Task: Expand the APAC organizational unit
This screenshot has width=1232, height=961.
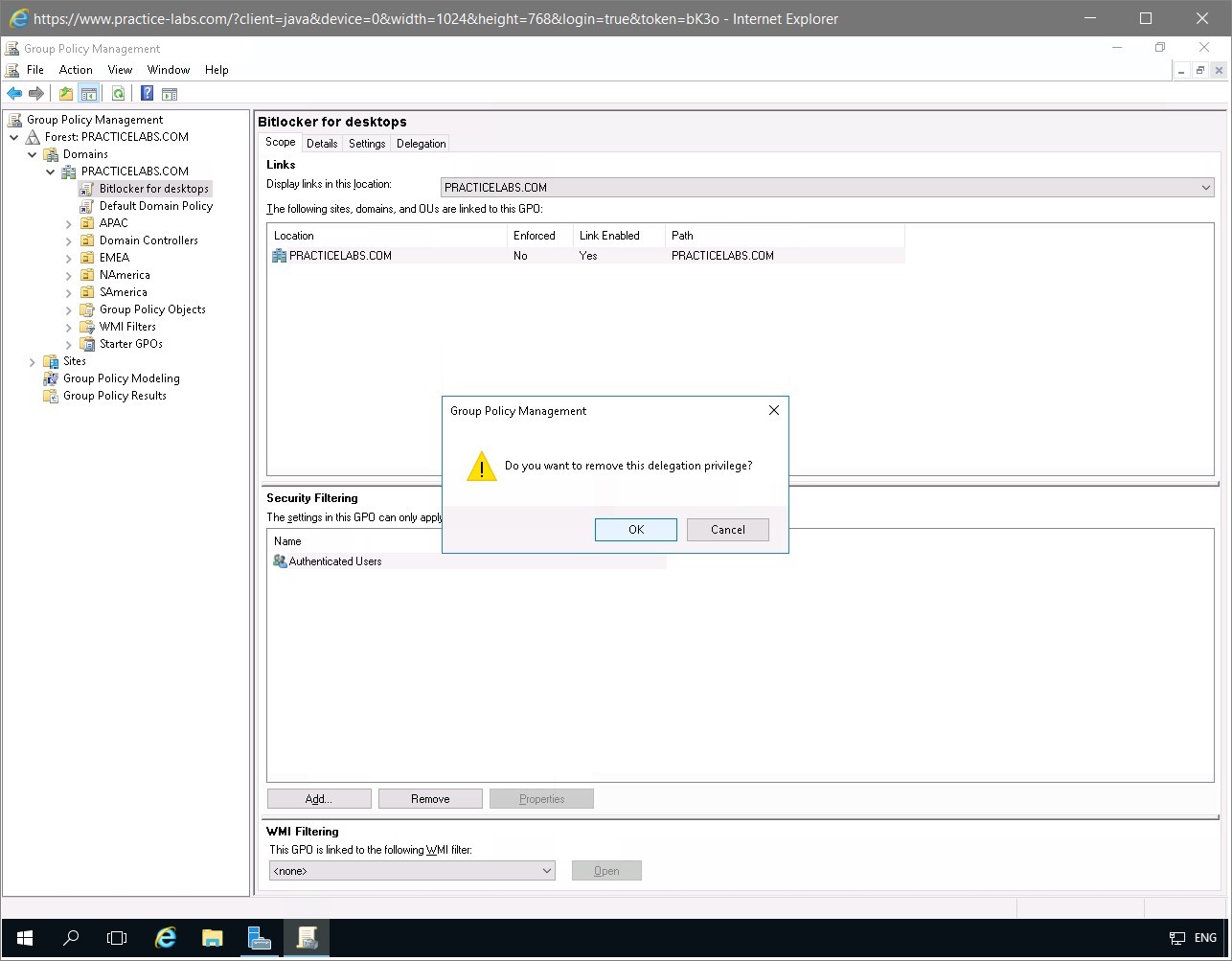Action: click(69, 223)
